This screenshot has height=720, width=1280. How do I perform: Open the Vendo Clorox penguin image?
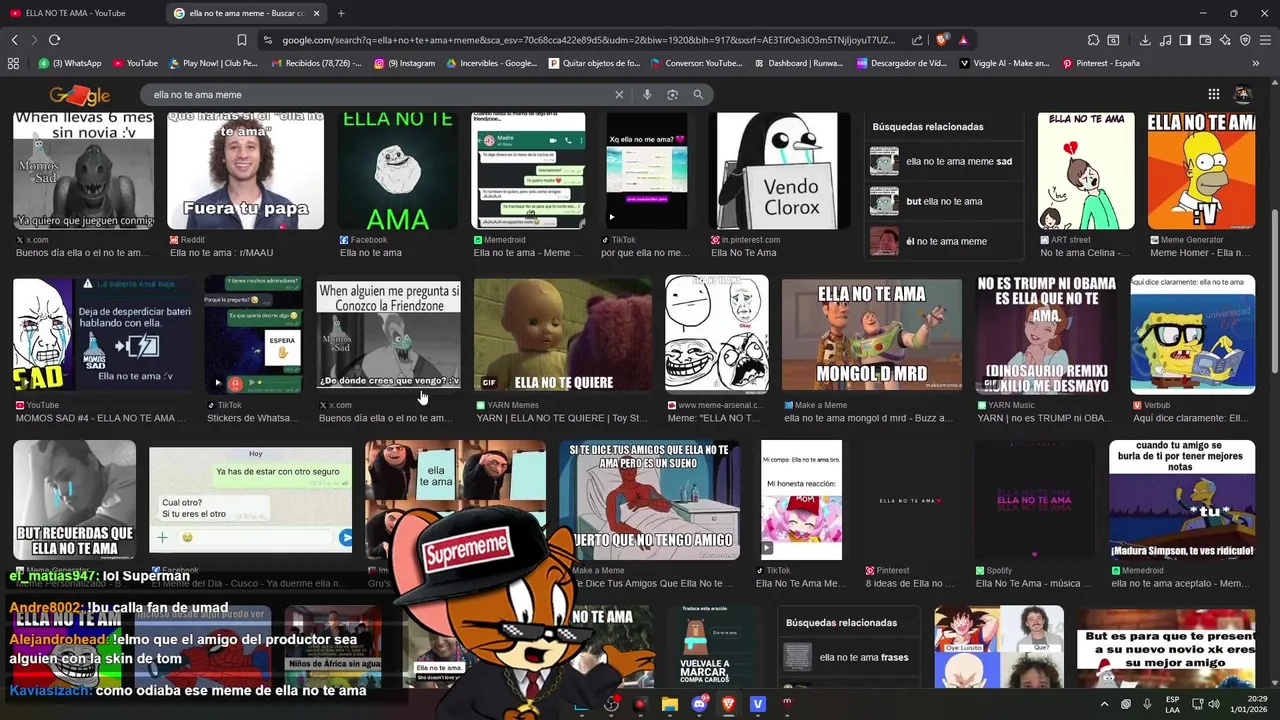tap(779, 171)
